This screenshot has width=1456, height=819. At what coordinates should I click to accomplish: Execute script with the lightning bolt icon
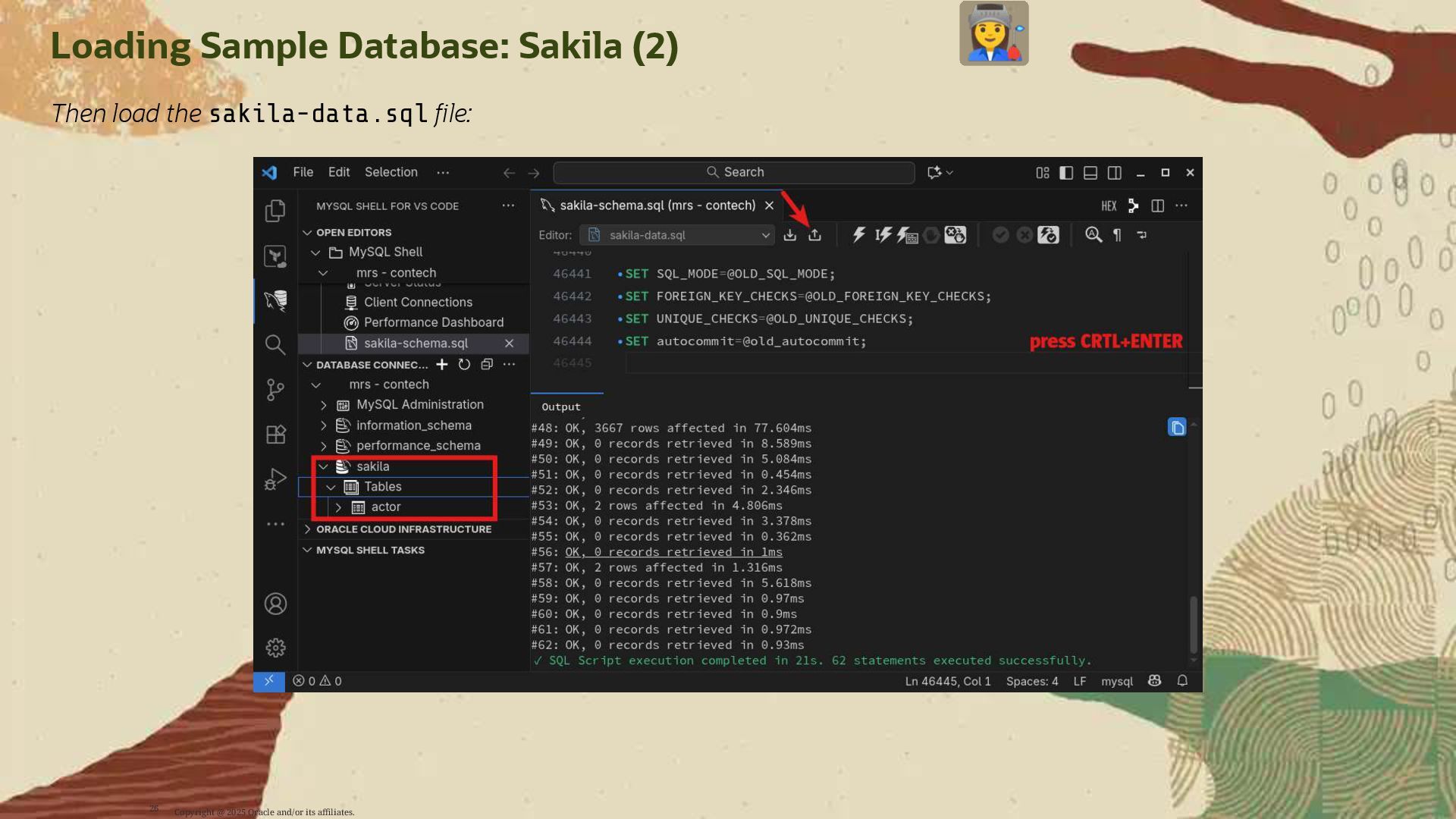click(858, 235)
